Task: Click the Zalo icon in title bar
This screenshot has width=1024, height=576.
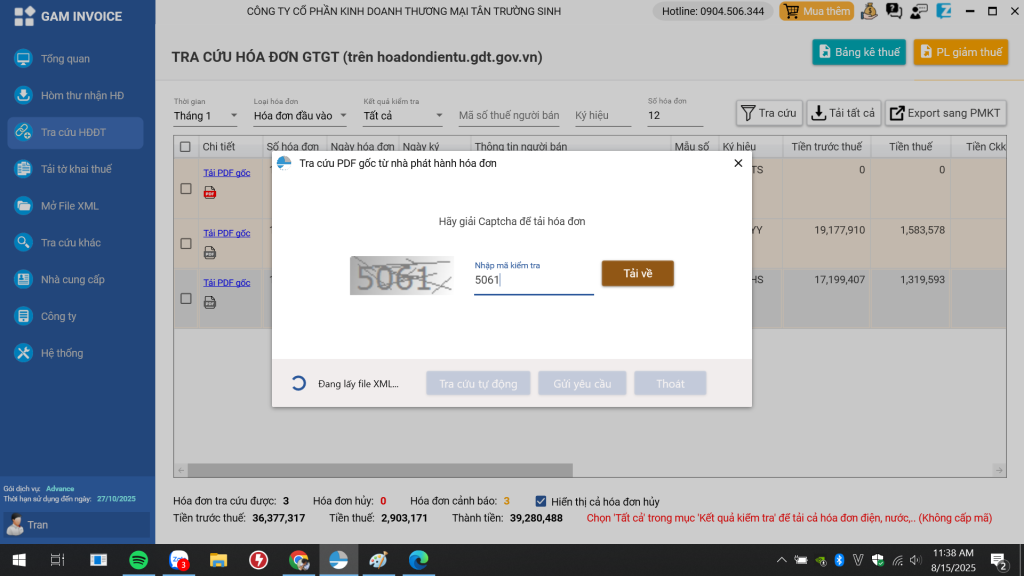Action: [x=945, y=12]
